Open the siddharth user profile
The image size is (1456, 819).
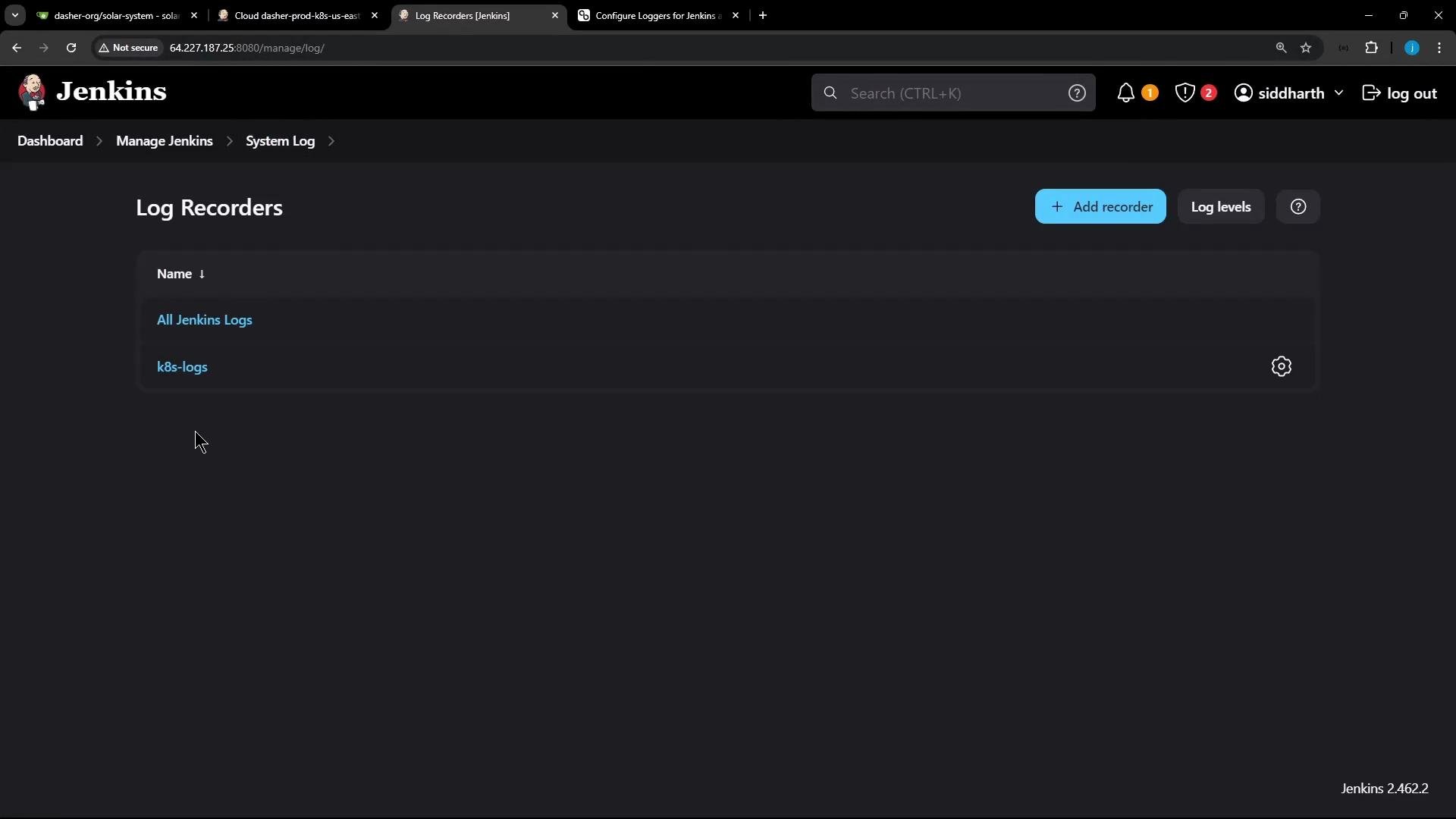coord(1279,93)
